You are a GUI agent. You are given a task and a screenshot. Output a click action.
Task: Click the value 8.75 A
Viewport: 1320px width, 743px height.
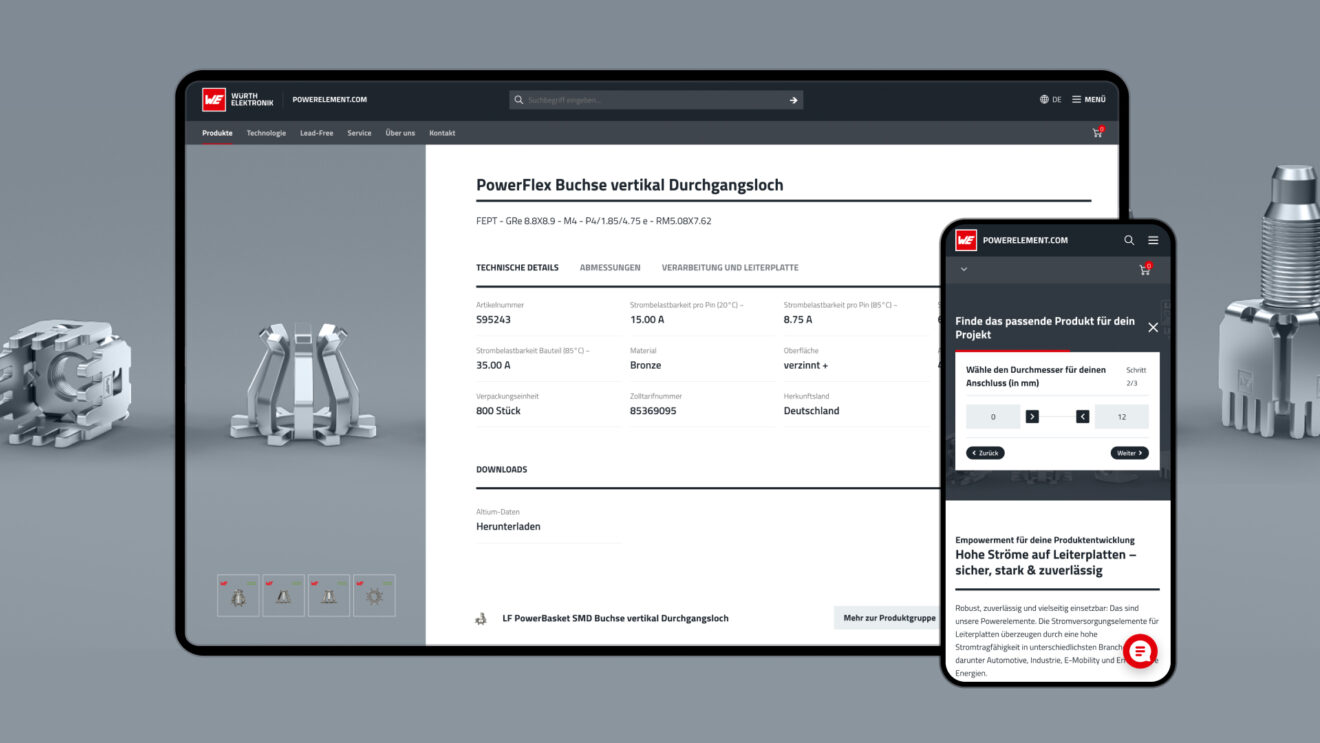798,320
